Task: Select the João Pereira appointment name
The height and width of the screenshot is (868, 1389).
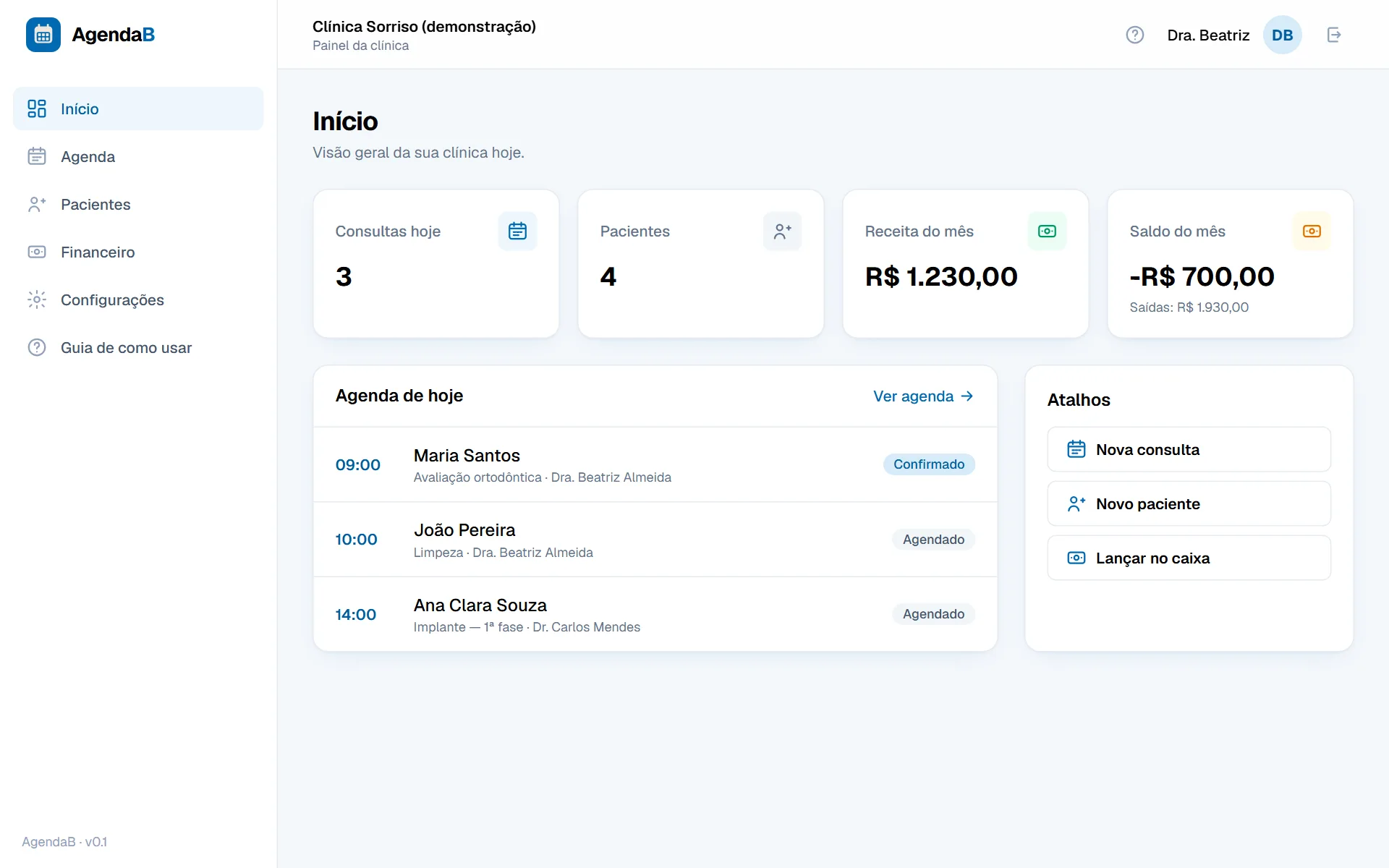Action: (x=464, y=530)
